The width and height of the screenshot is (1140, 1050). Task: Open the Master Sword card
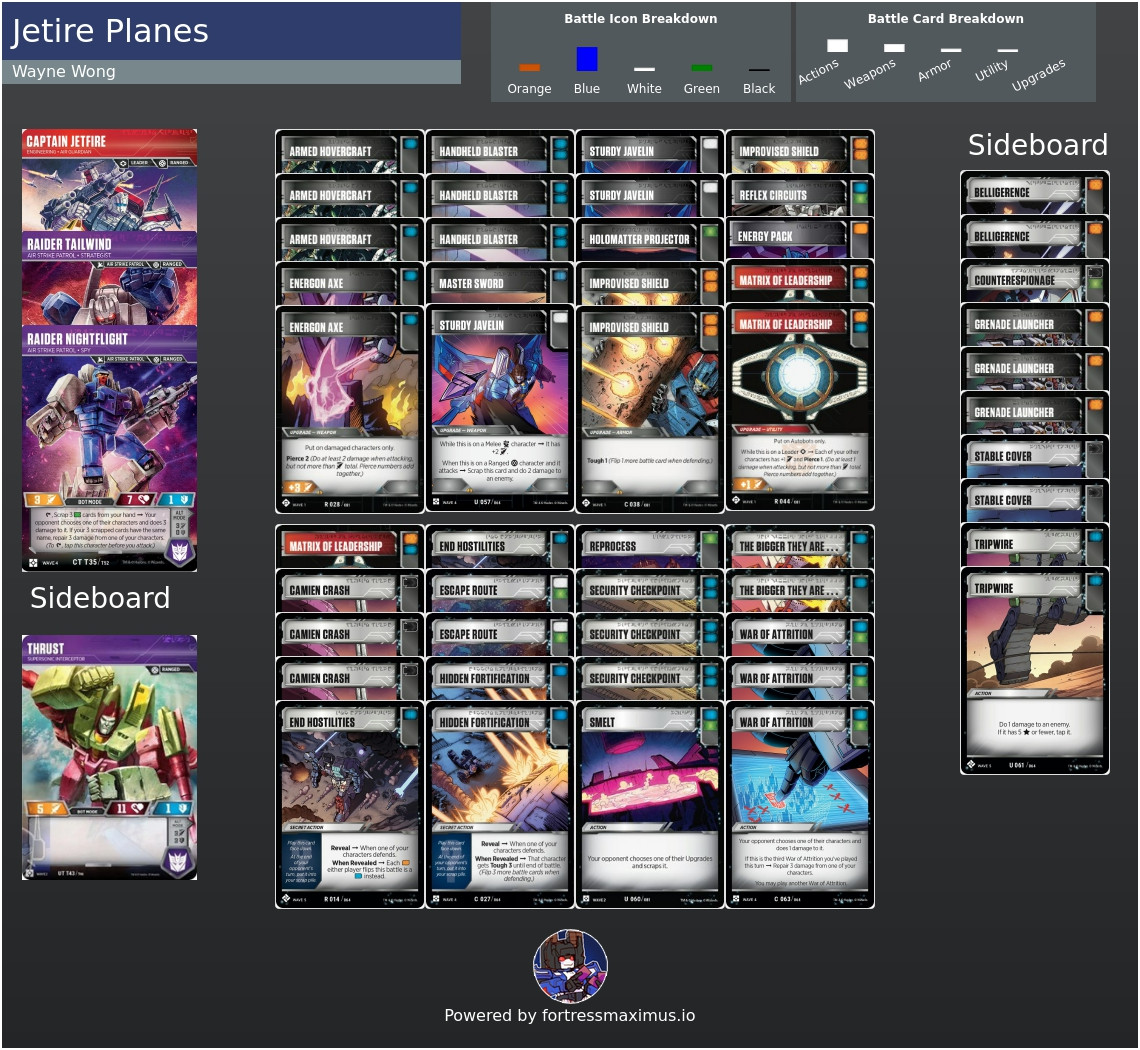(x=499, y=284)
